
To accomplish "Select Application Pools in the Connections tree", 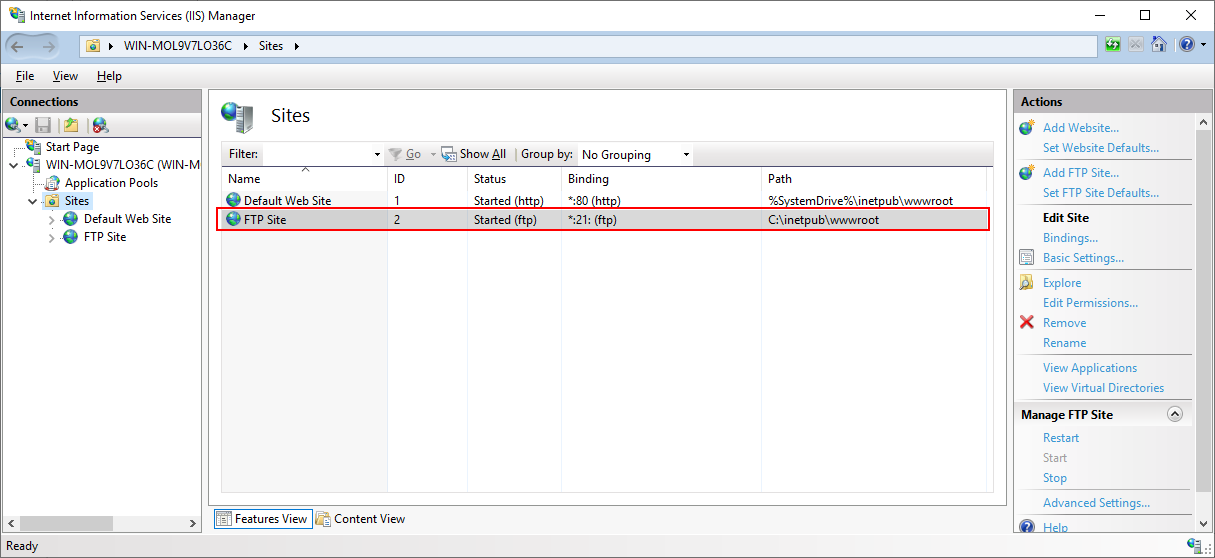I will (111, 183).
